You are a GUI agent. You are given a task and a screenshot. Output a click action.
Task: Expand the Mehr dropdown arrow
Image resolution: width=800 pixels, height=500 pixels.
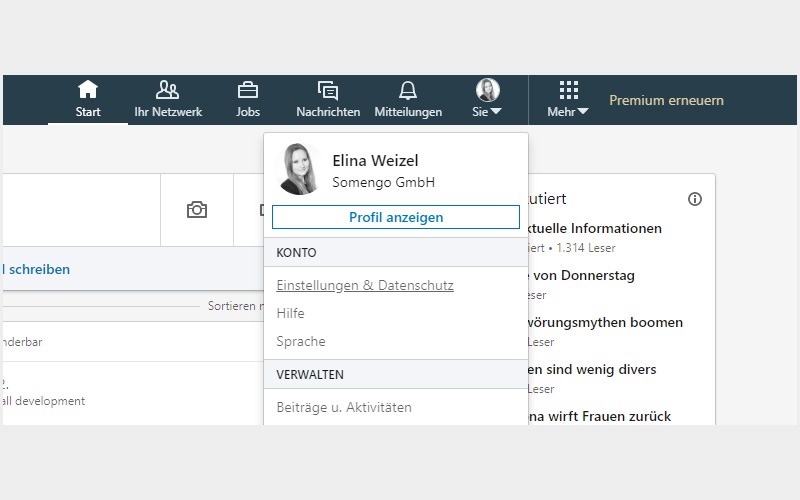coord(583,112)
